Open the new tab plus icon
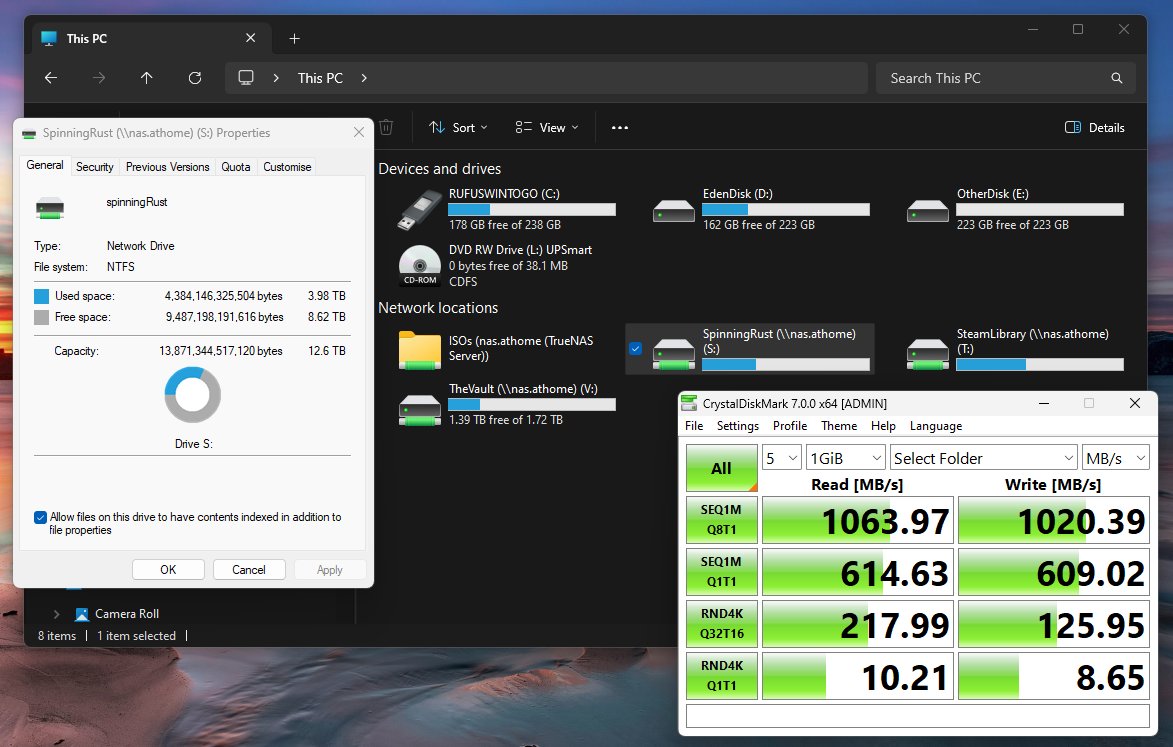Viewport: 1173px width, 747px height. pyautogui.click(x=294, y=39)
